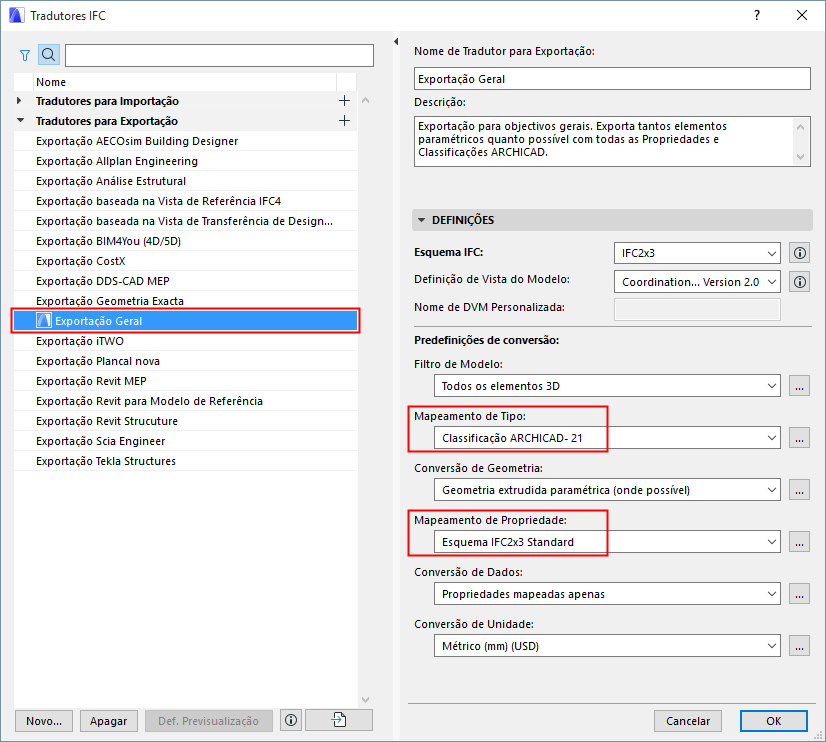
Task: Click into the Descrição text area
Action: 604,141
